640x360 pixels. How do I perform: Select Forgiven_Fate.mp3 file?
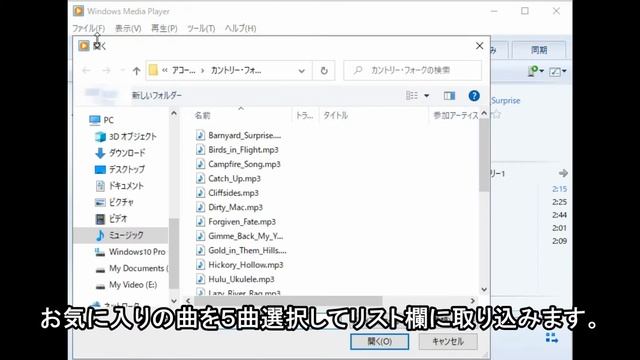pyautogui.click(x=236, y=222)
